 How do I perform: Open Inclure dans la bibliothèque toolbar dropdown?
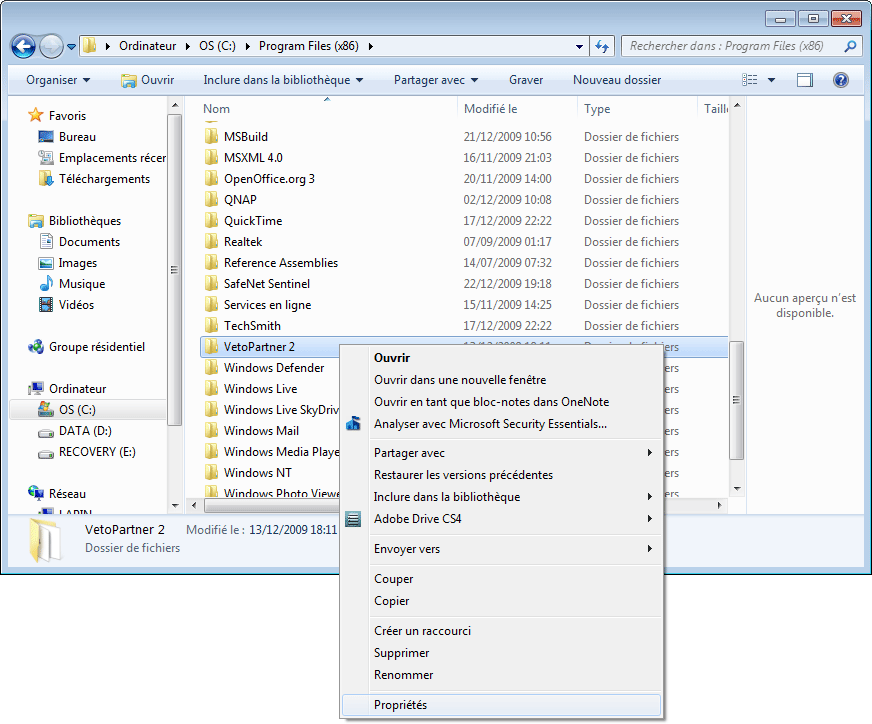[x=283, y=80]
